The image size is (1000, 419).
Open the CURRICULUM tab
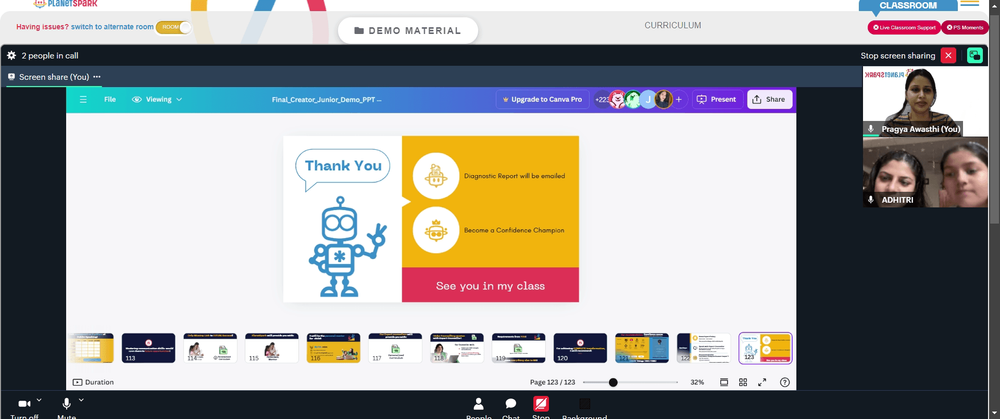pyautogui.click(x=672, y=26)
